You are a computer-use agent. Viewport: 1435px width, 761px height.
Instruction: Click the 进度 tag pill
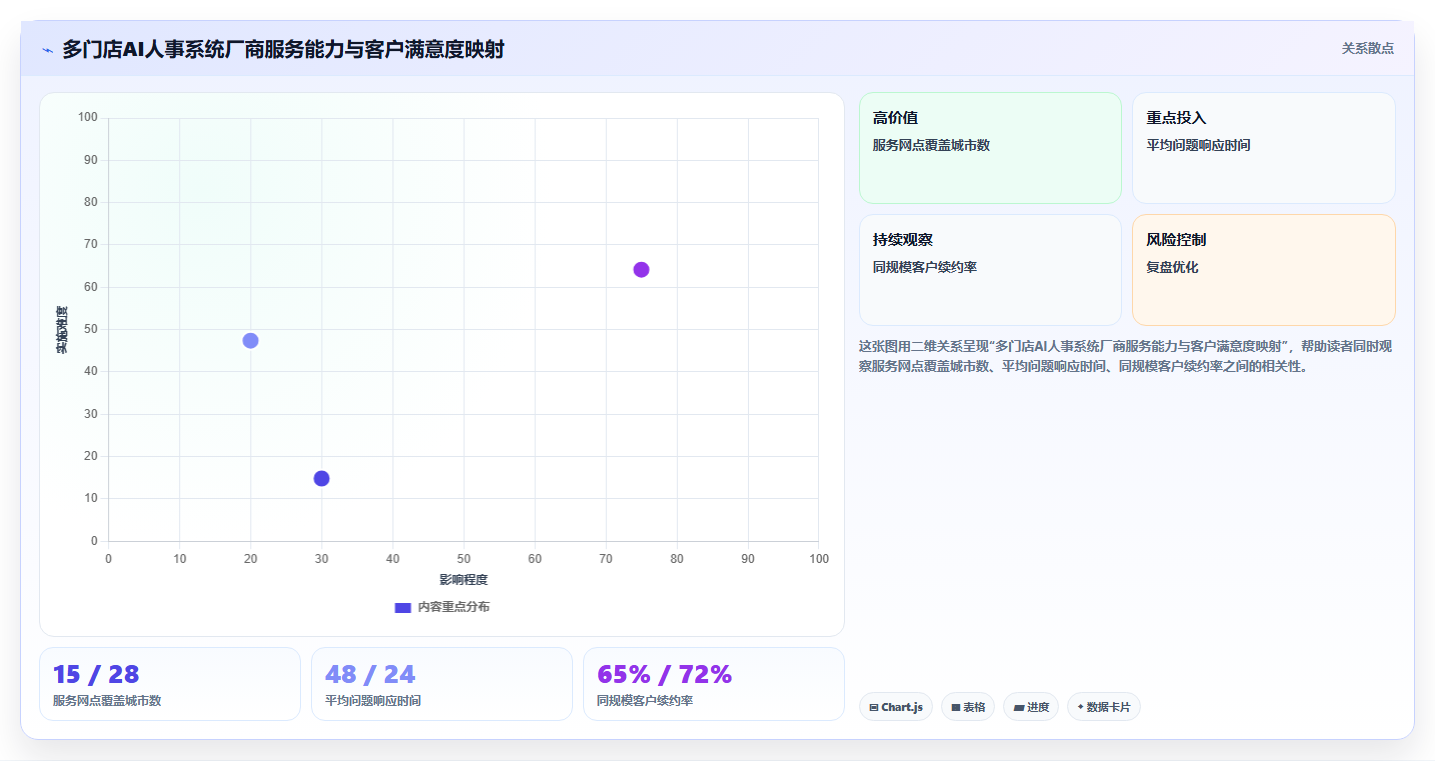[1031, 707]
